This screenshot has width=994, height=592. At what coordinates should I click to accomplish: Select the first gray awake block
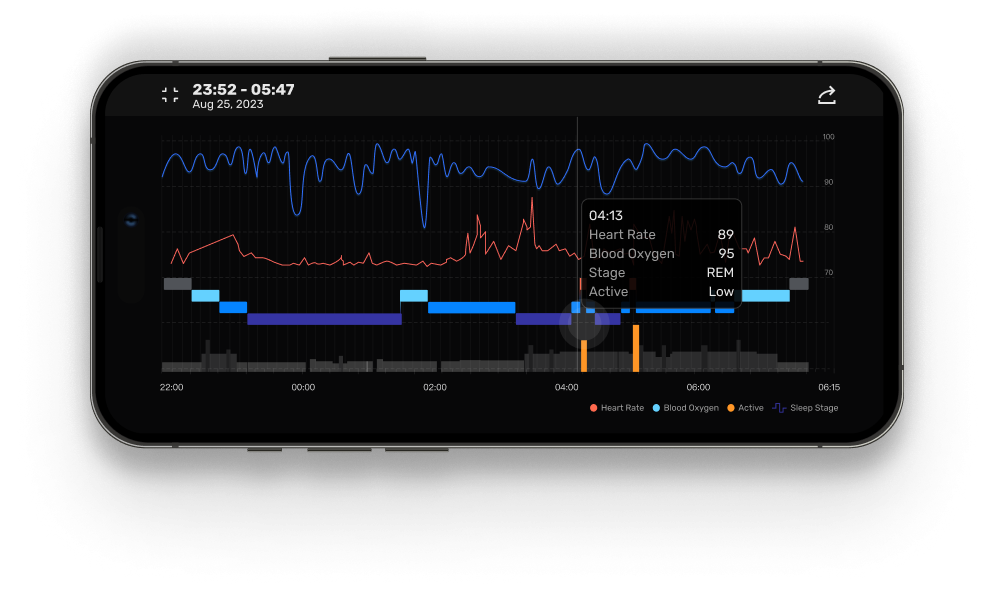click(177, 284)
